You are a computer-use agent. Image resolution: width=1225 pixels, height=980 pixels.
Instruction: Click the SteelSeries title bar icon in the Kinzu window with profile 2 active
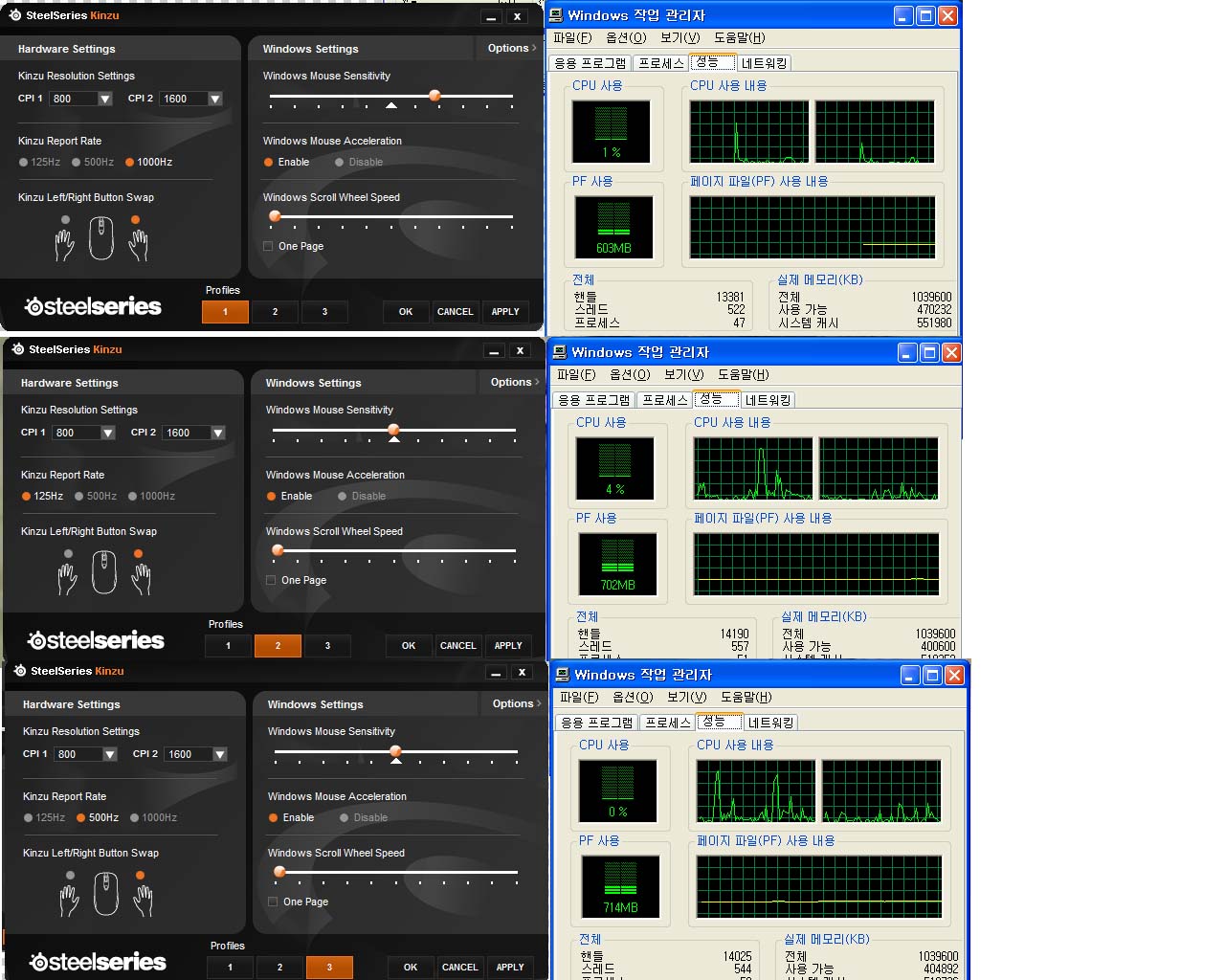(17, 349)
